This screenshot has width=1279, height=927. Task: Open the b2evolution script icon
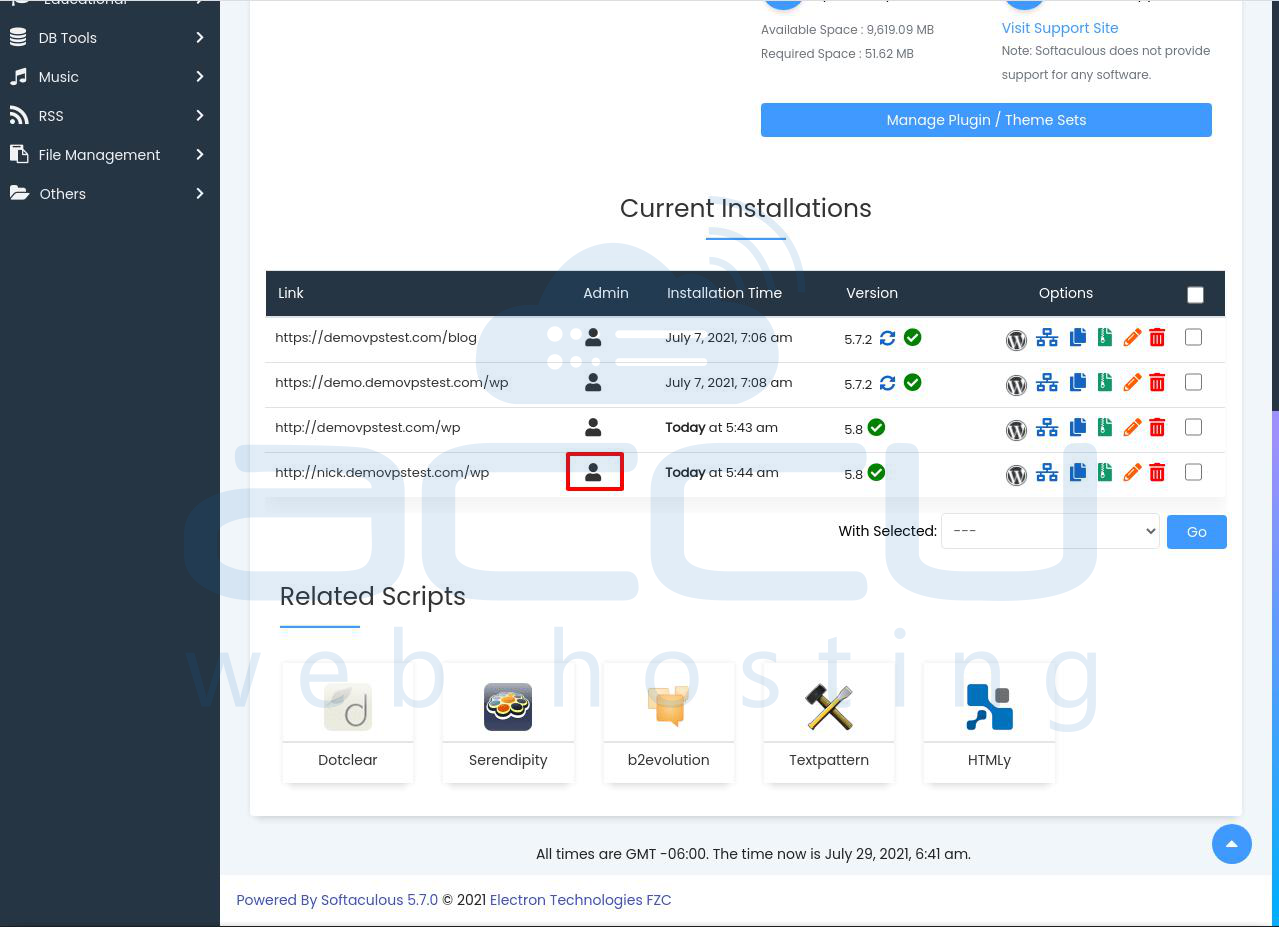668,707
